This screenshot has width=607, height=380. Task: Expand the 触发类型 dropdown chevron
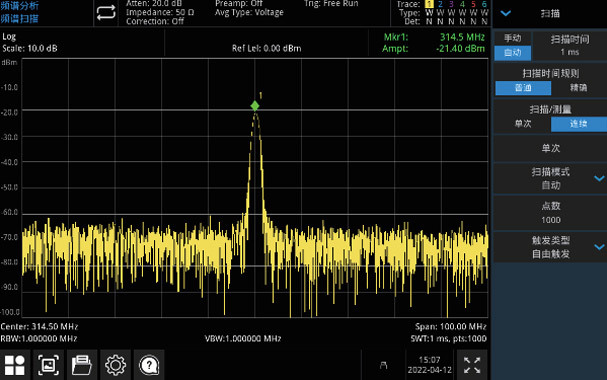[599, 247]
